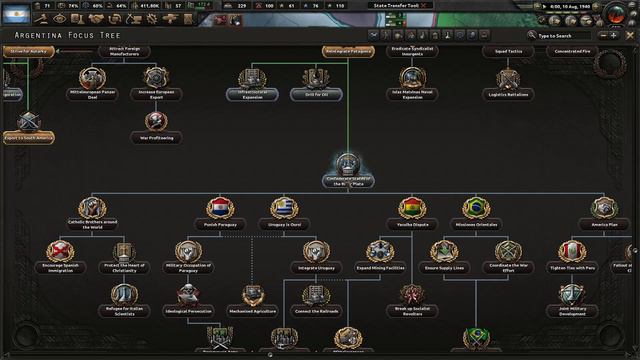Toggle the leftmost focus filter icon in header
This screenshot has height=360, width=640.
373,36
